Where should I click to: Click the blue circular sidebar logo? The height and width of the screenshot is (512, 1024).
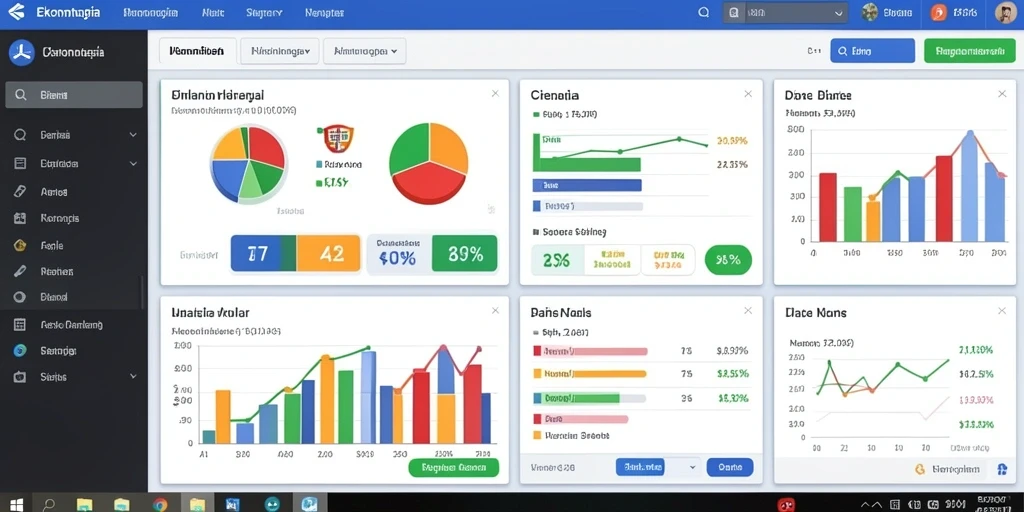click(x=22, y=52)
